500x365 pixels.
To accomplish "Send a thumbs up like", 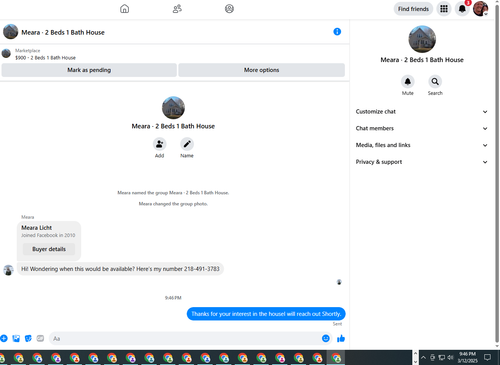I will click(341, 339).
